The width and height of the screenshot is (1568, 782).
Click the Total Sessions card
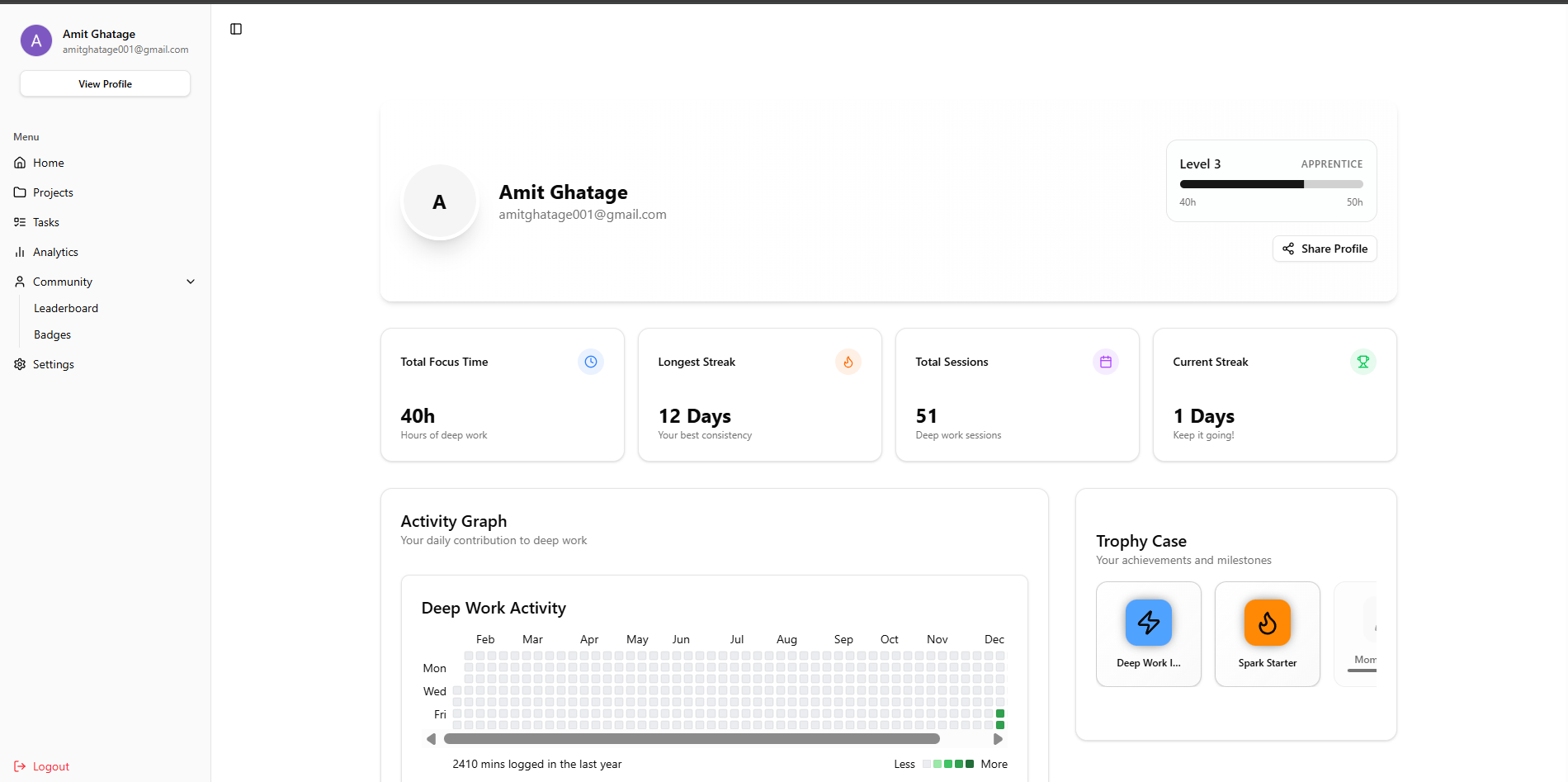click(x=1018, y=395)
